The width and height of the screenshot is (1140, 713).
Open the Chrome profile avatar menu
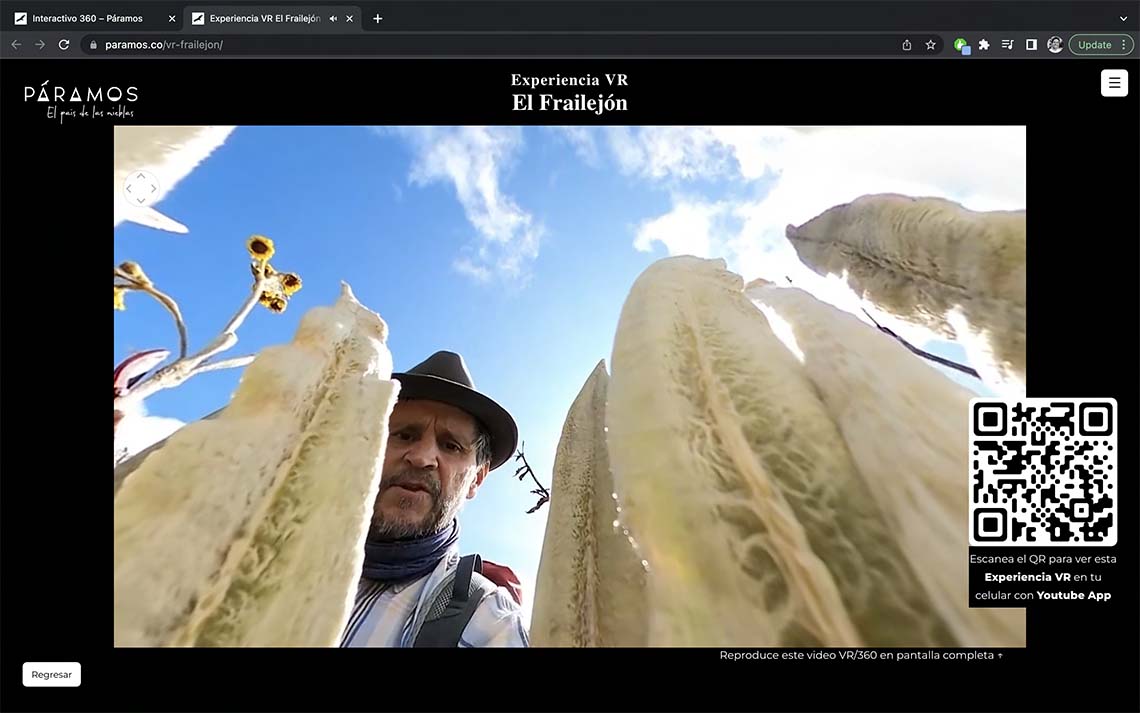tap(1054, 45)
